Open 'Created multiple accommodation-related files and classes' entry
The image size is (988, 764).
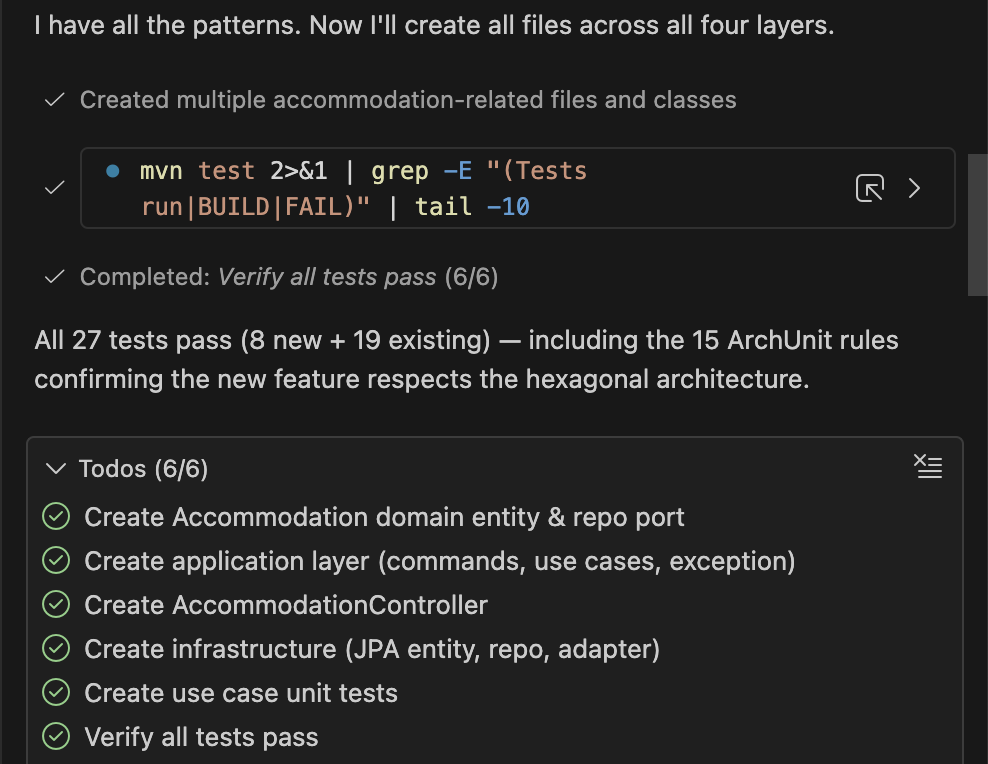tap(408, 100)
